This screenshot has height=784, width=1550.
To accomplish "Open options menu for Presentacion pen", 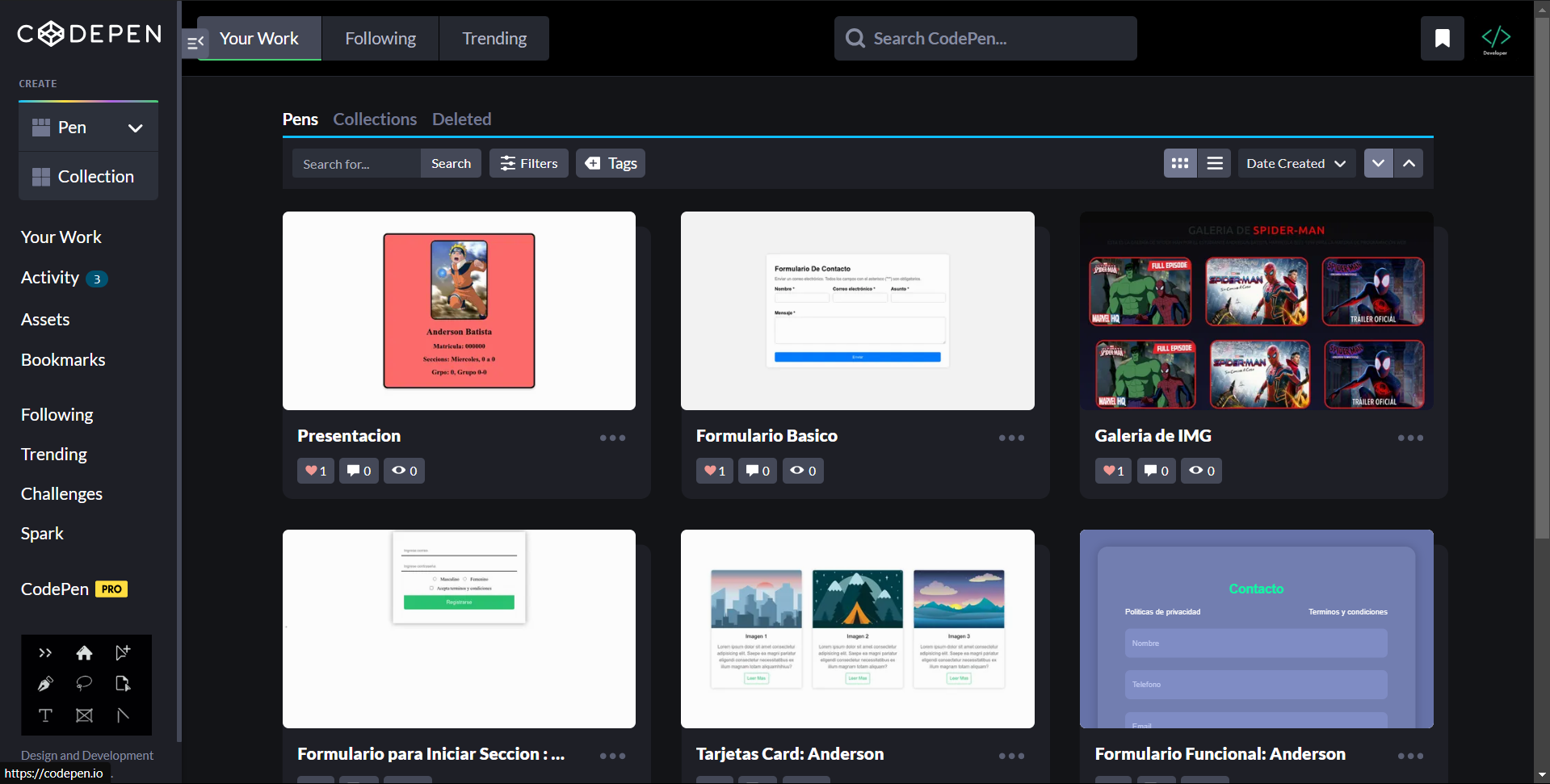I will click(612, 438).
